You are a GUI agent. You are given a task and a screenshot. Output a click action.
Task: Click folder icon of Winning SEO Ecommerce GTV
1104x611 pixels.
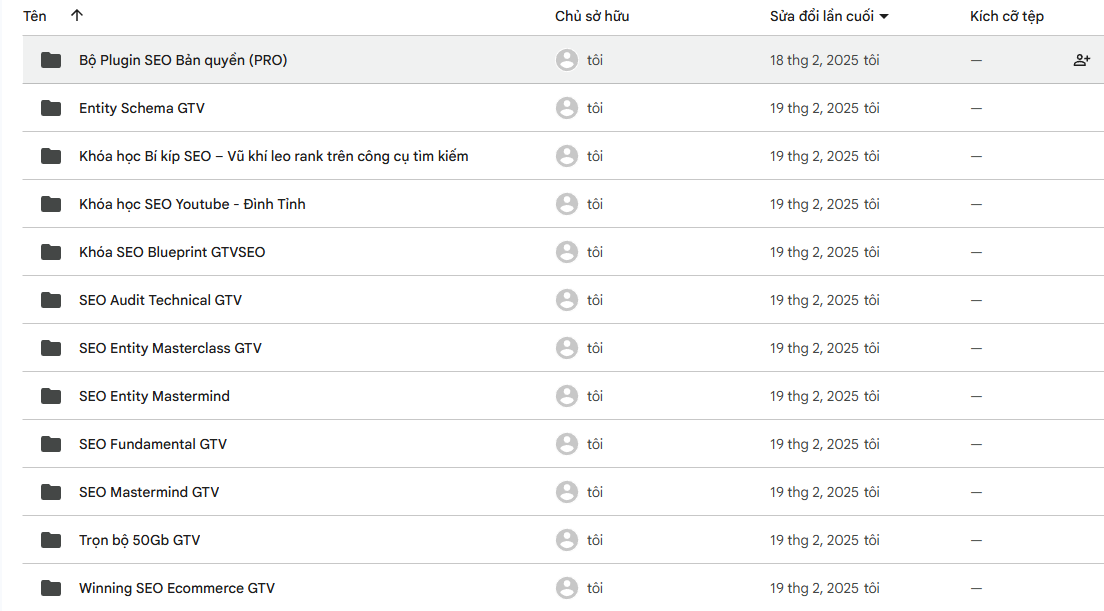click(x=51, y=588)
